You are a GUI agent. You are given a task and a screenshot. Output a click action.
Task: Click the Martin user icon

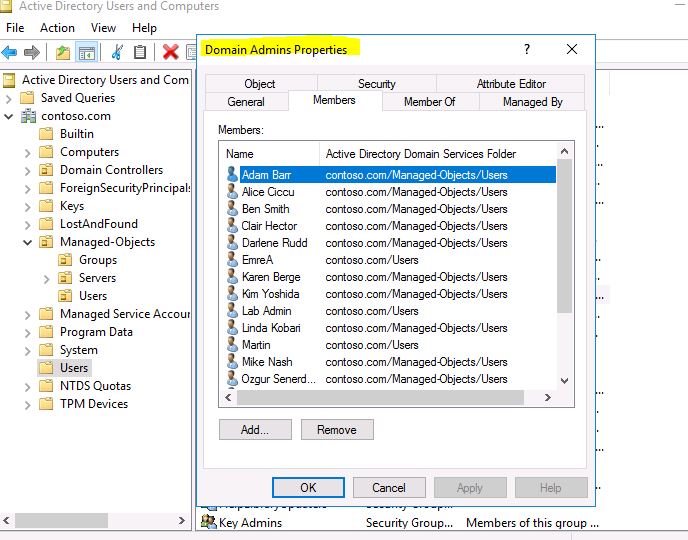point(233,345)
